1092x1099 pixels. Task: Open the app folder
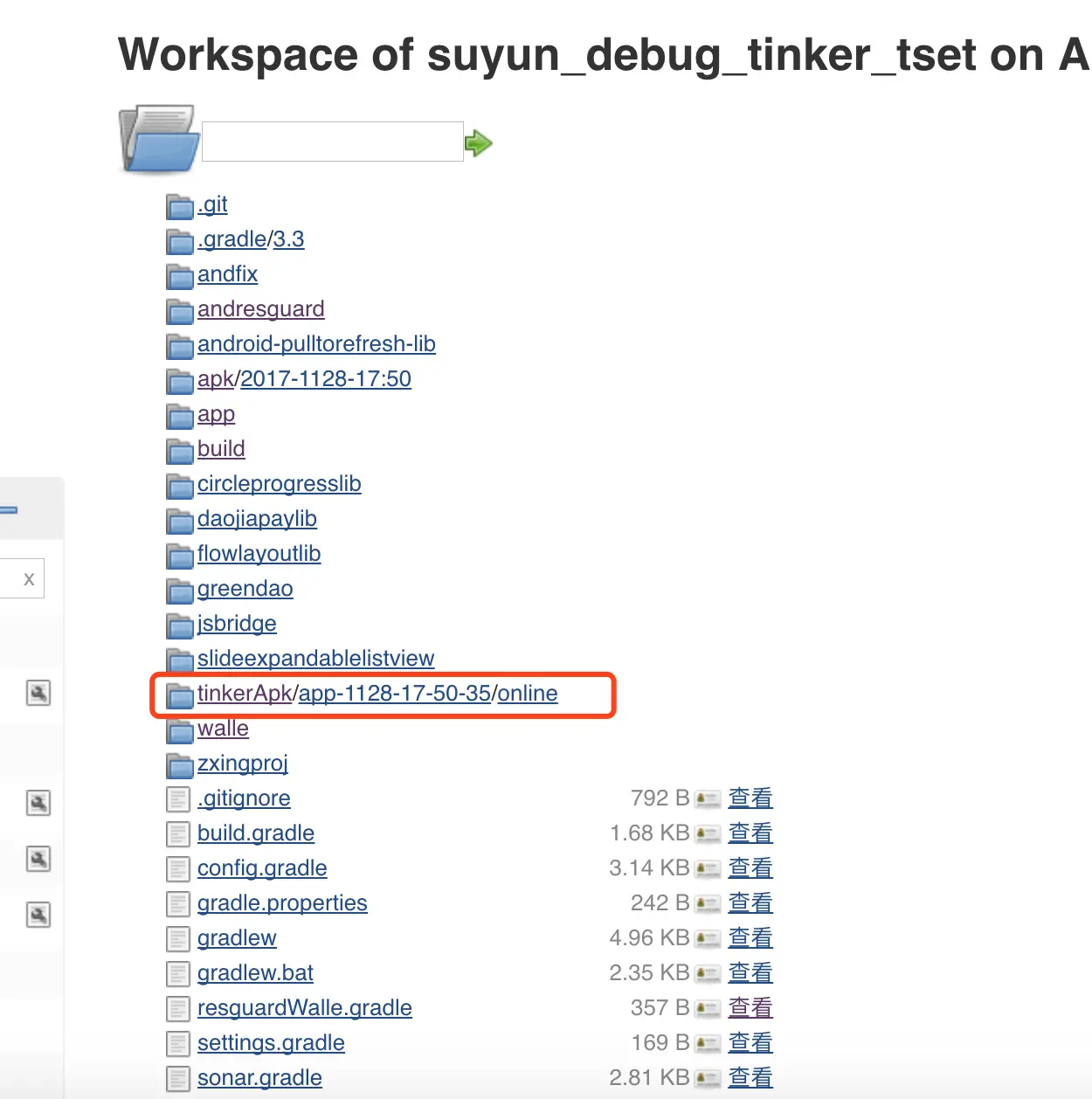(x=217, y=414)
